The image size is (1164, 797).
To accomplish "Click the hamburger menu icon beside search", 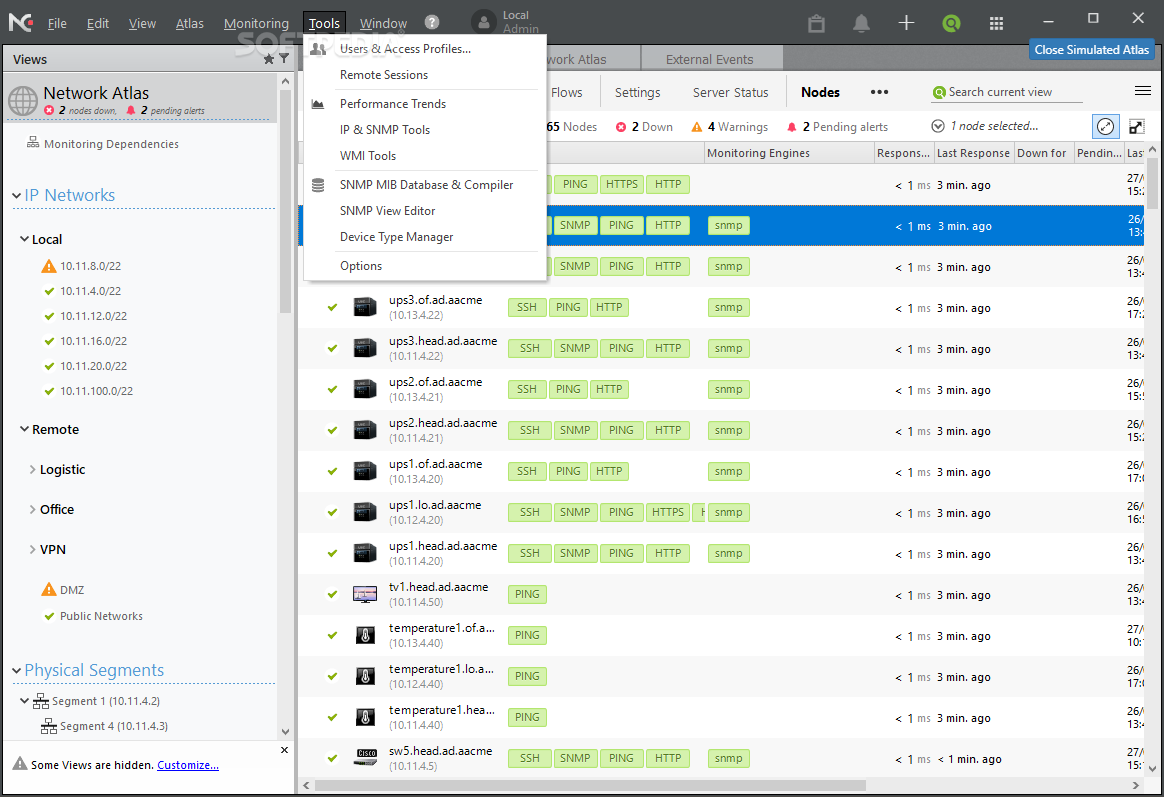I will [x=1142, y=91].
